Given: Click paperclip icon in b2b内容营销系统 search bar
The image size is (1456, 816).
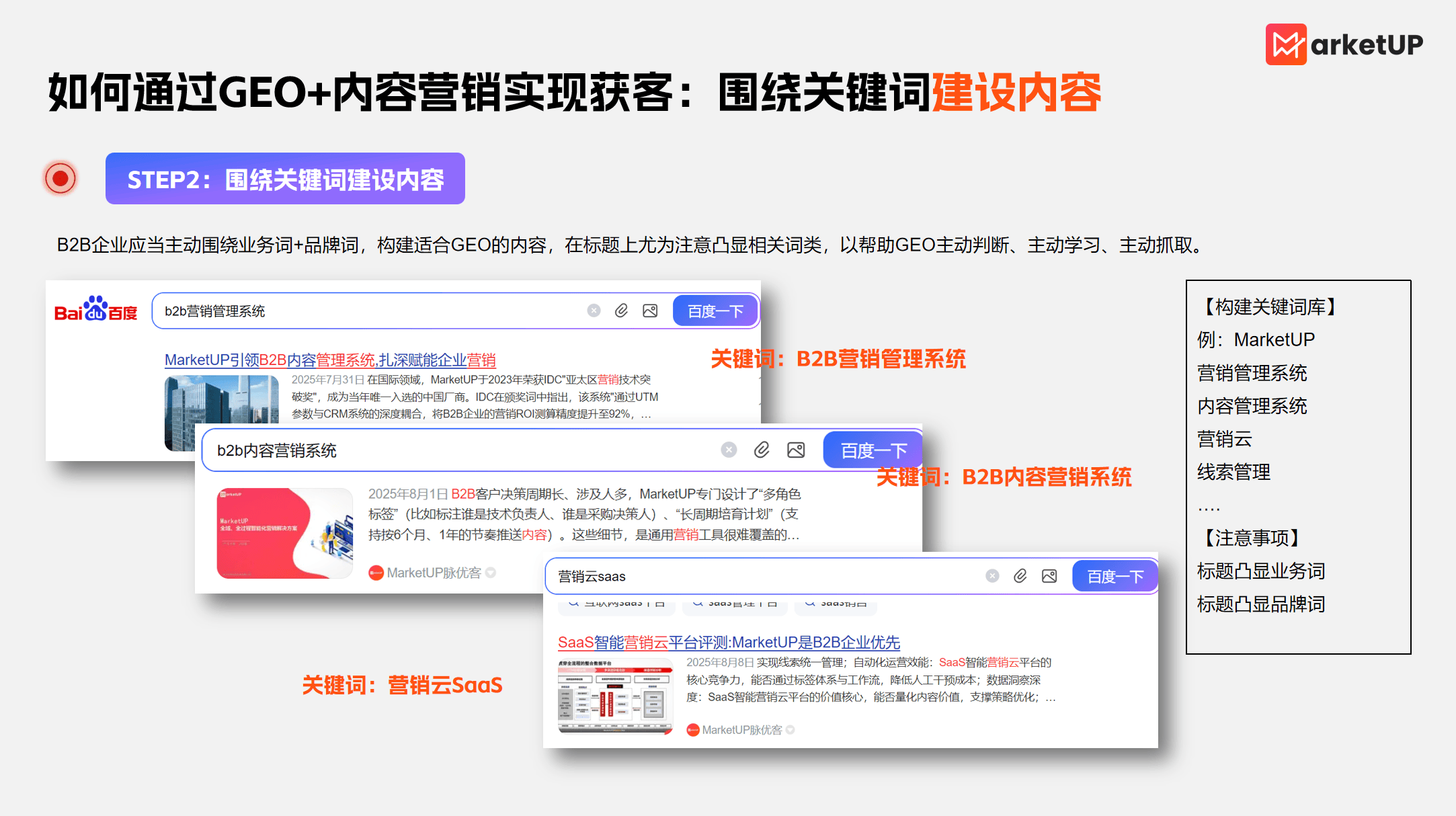Looking at the screenshot, I should (x=762, y=450).
